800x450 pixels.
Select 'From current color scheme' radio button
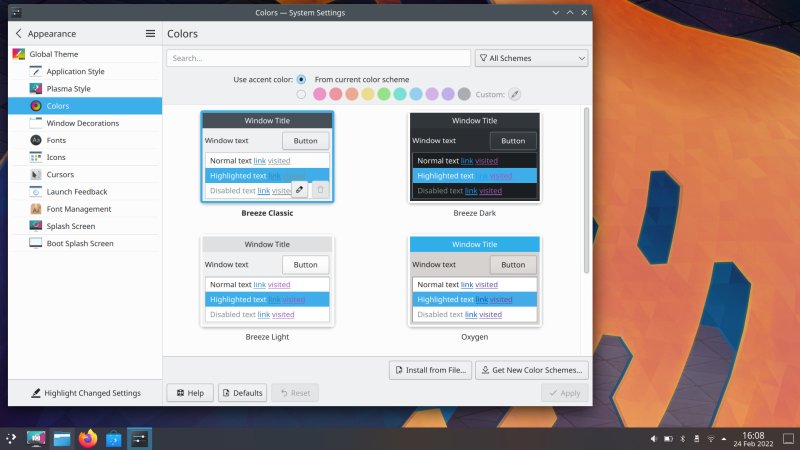[302, 79]
